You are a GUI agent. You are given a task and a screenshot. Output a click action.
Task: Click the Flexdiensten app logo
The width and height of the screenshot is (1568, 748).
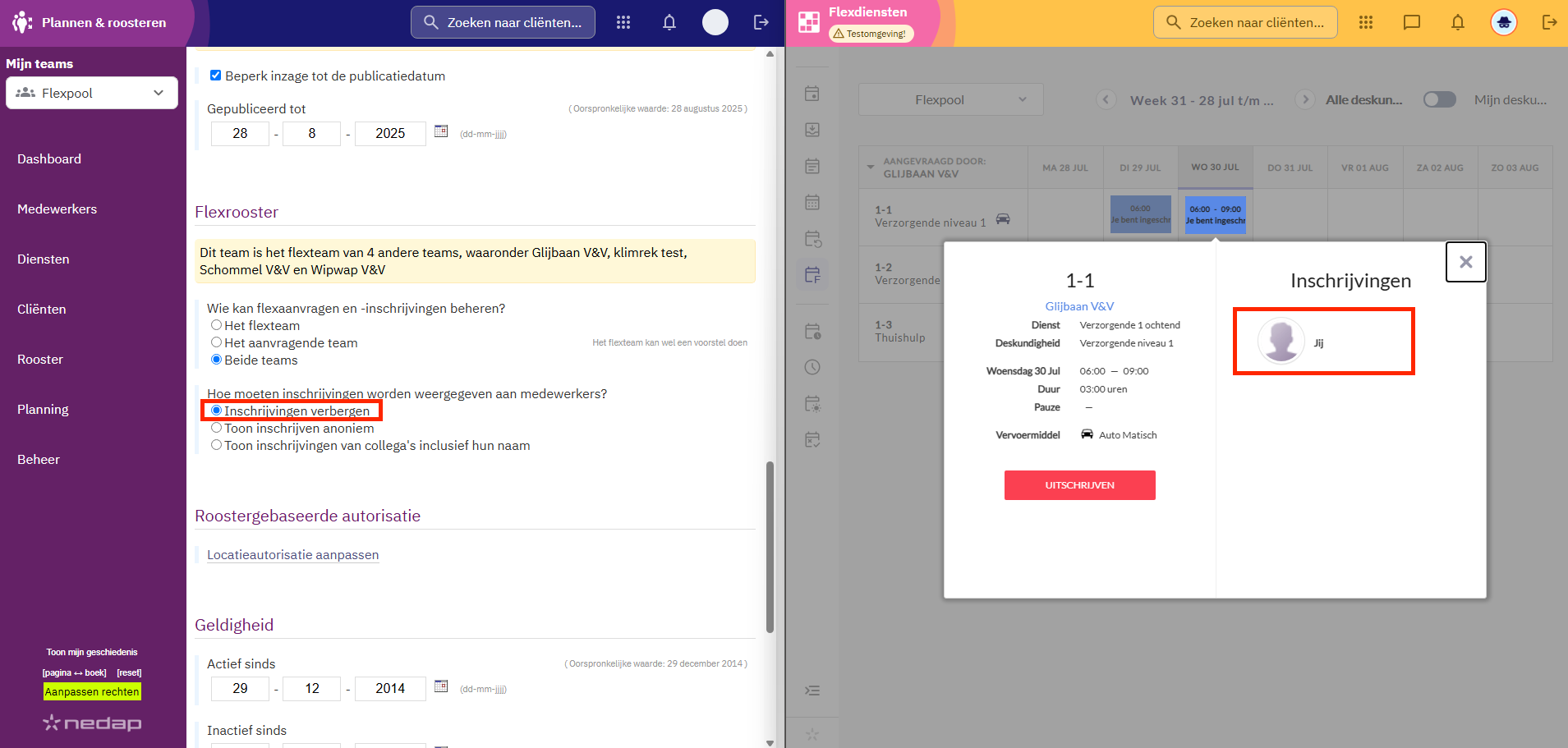pyautogui.click(x=809, y=22)
